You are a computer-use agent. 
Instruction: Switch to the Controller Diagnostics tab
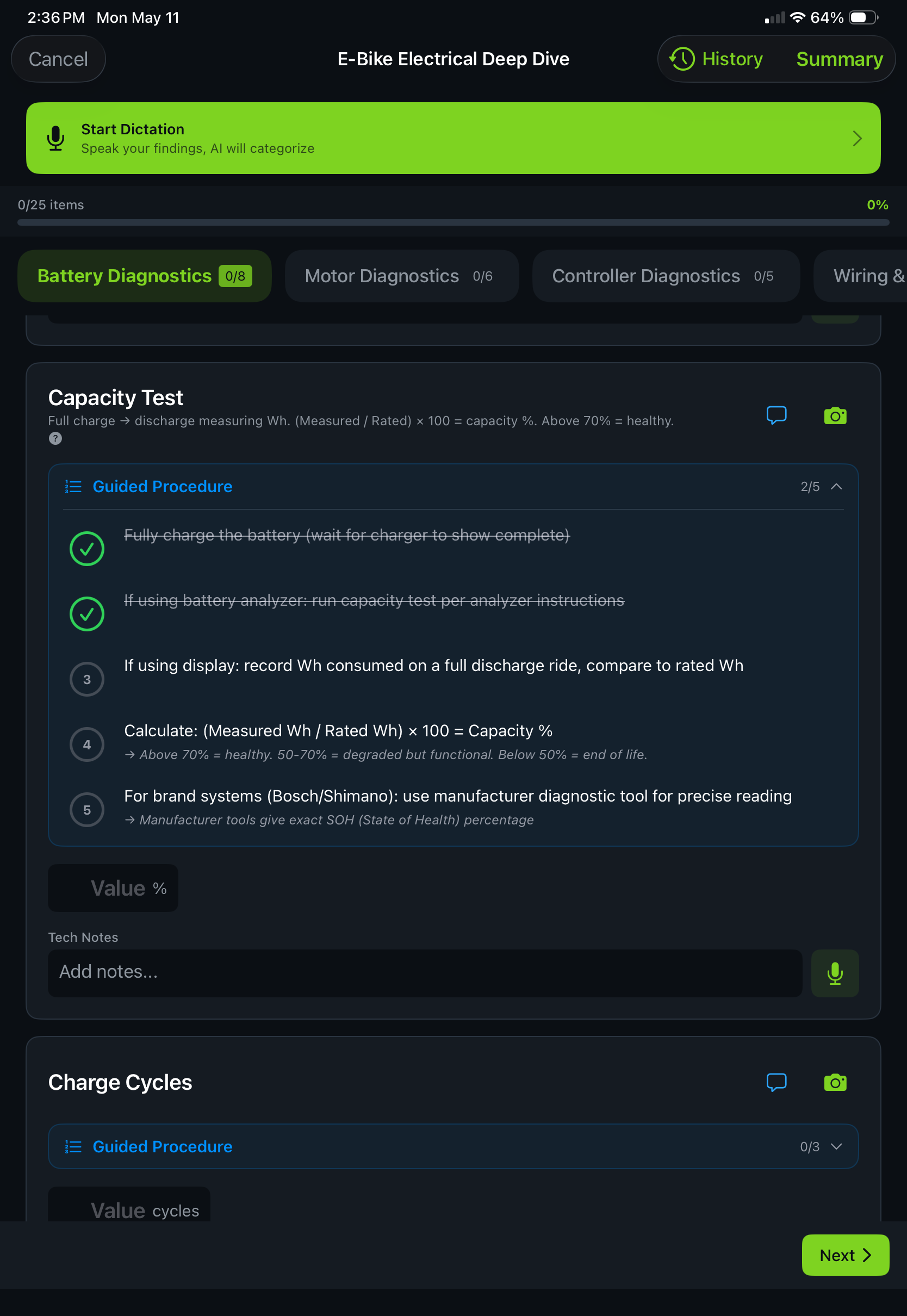(x=666, y=276)
